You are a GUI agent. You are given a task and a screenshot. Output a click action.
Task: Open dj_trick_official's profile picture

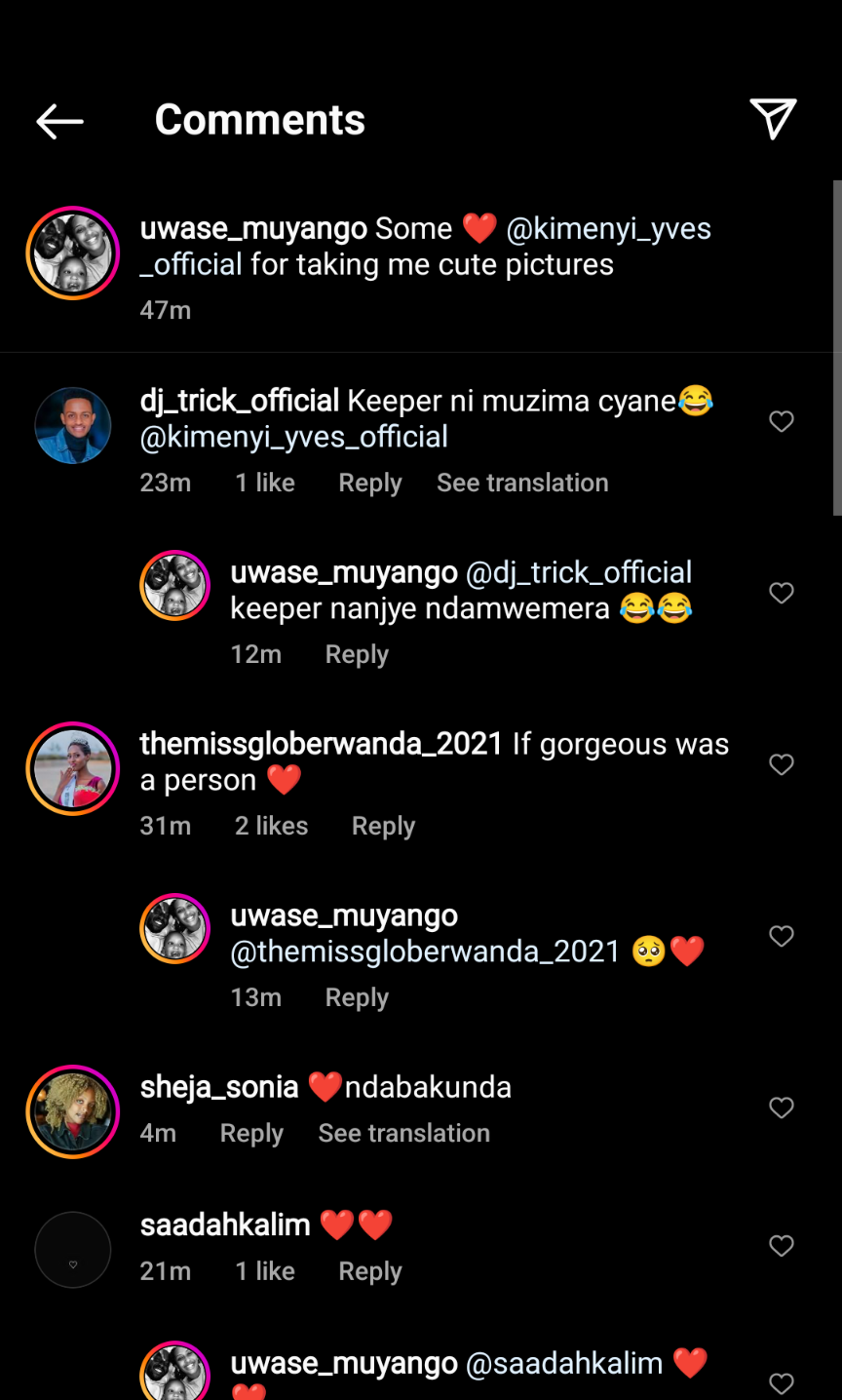pyautogui.click(x=73, y=426)
